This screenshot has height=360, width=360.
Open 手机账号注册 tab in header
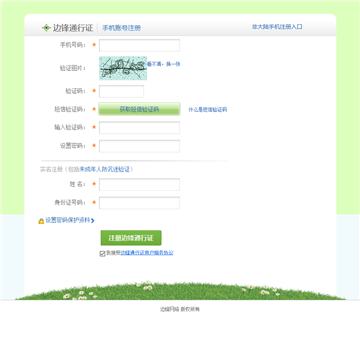click(121, 28)
